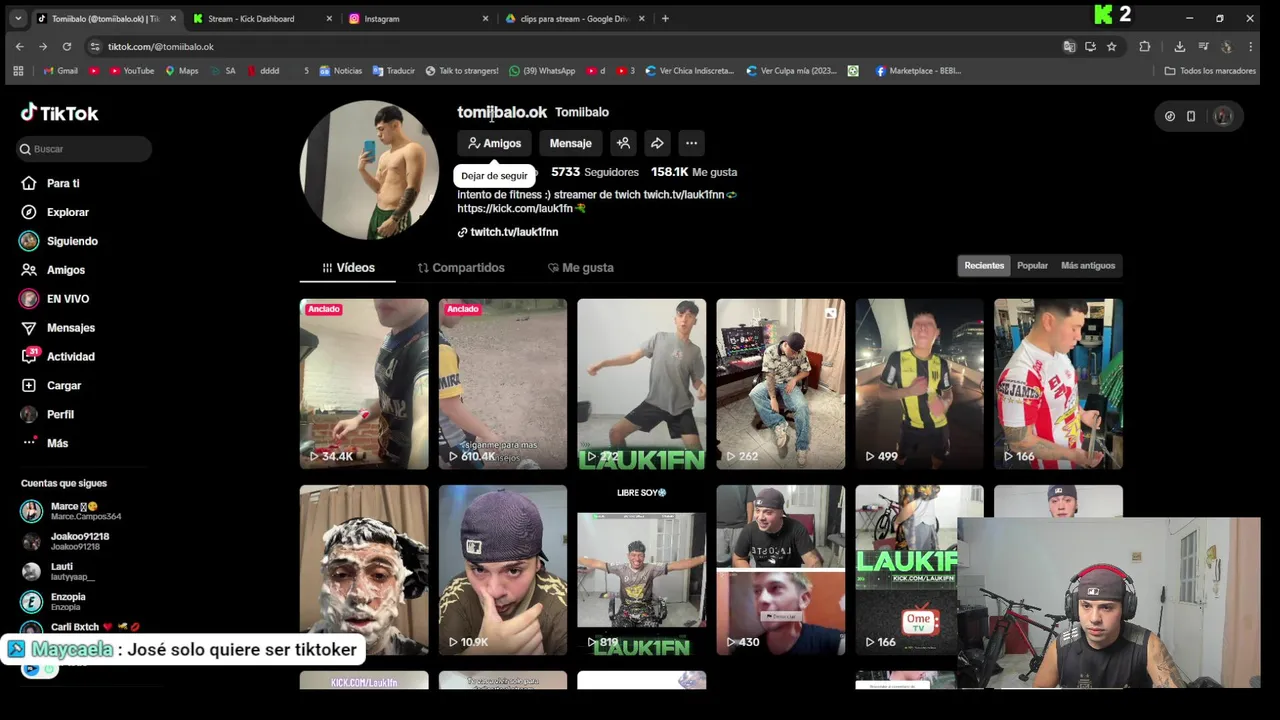Image resolution: width=1280 pixels, height=720 pixels.
Task: Click the coins icon at top right
Action: [x=1170, y=116]
